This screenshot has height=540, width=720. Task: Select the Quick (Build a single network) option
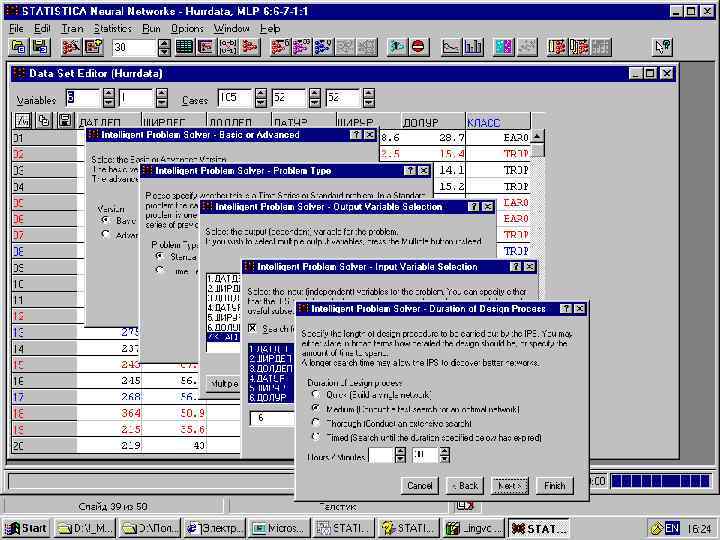coord(315,394)
